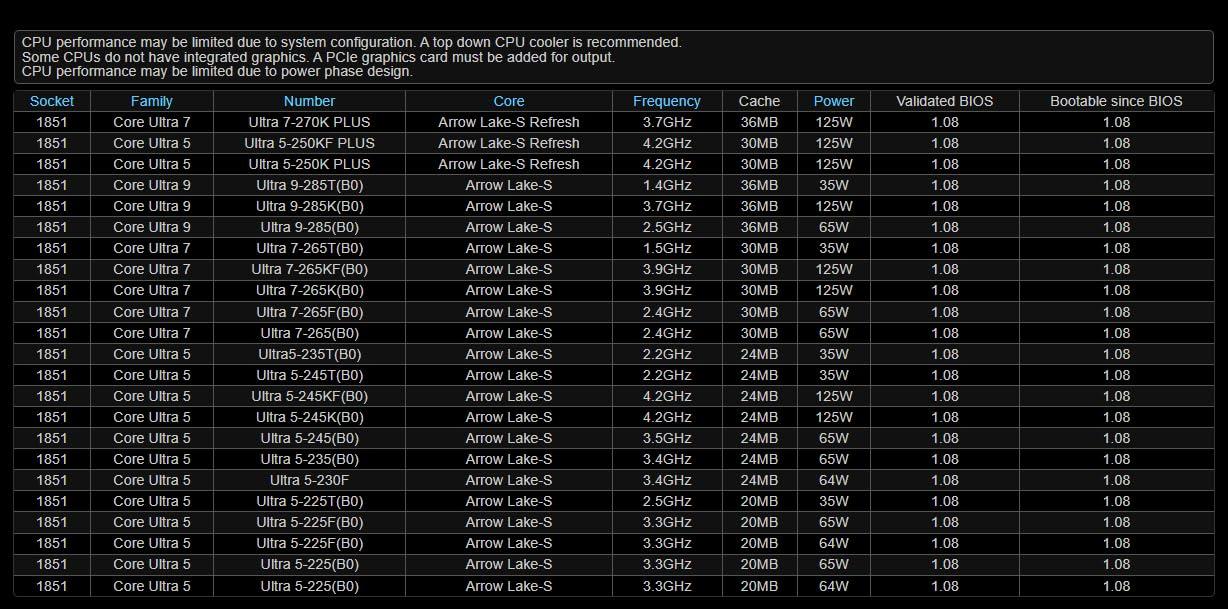The width and height of the screenshot is (1228, 609).
Task: Select the Ultra 7-270K PLUS cell
Action: tap(309, 122)
